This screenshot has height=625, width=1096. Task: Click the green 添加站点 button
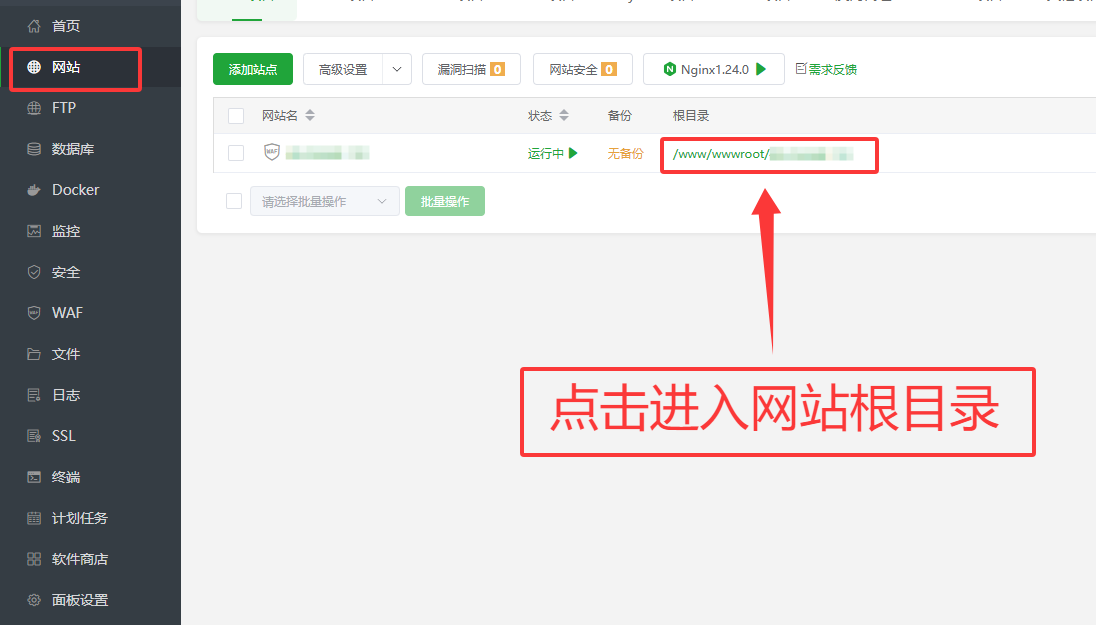tap(252, 69)
